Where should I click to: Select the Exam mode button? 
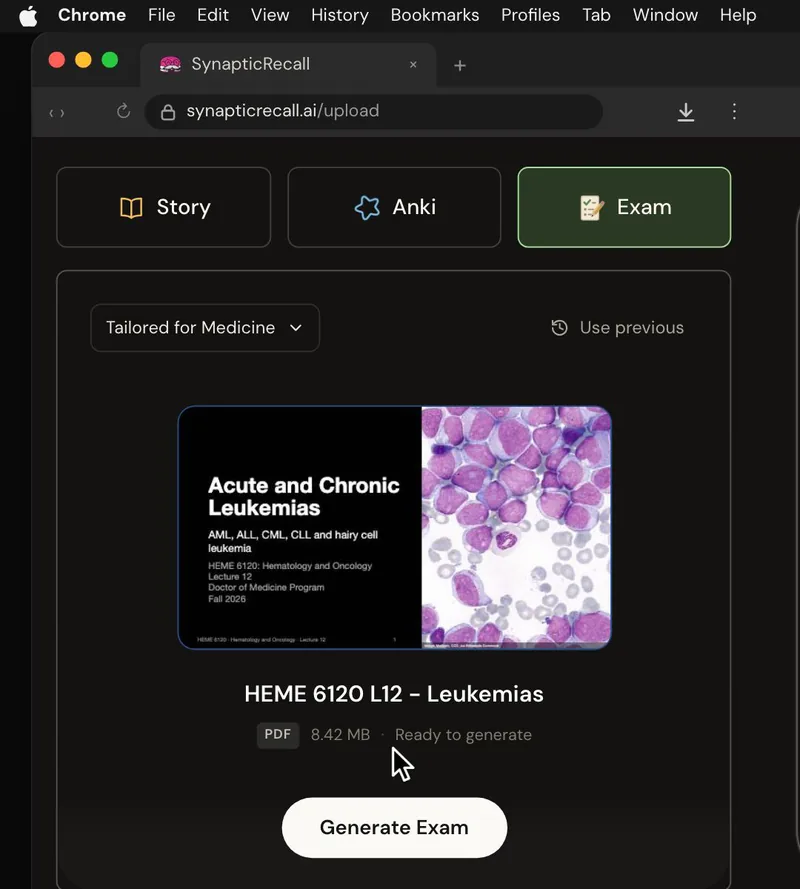(624, 207)
